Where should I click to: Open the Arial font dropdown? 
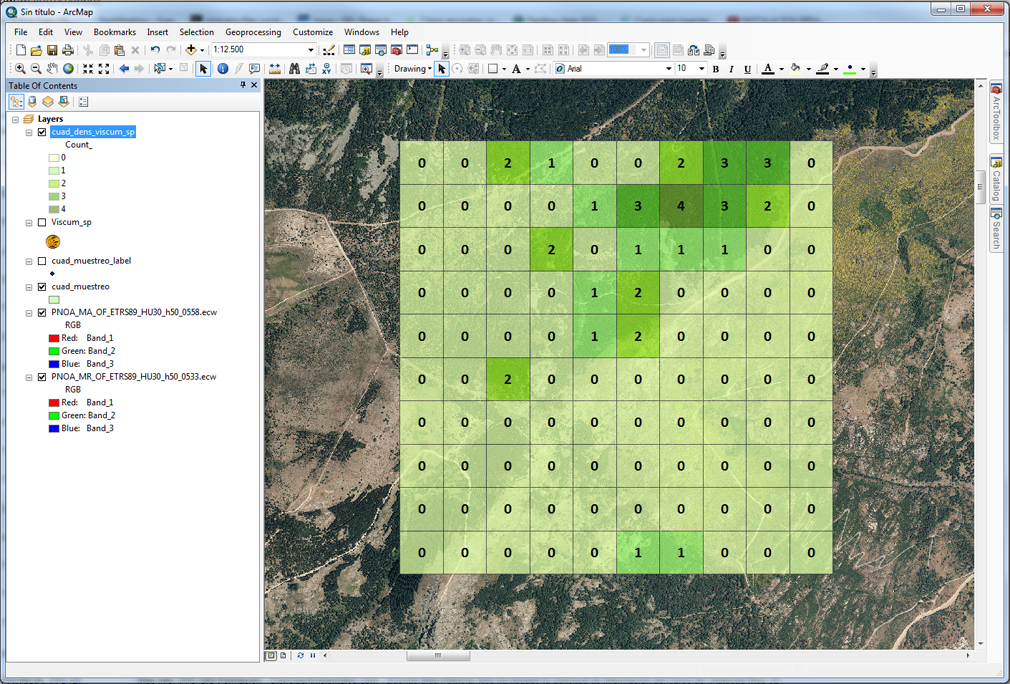669,69
